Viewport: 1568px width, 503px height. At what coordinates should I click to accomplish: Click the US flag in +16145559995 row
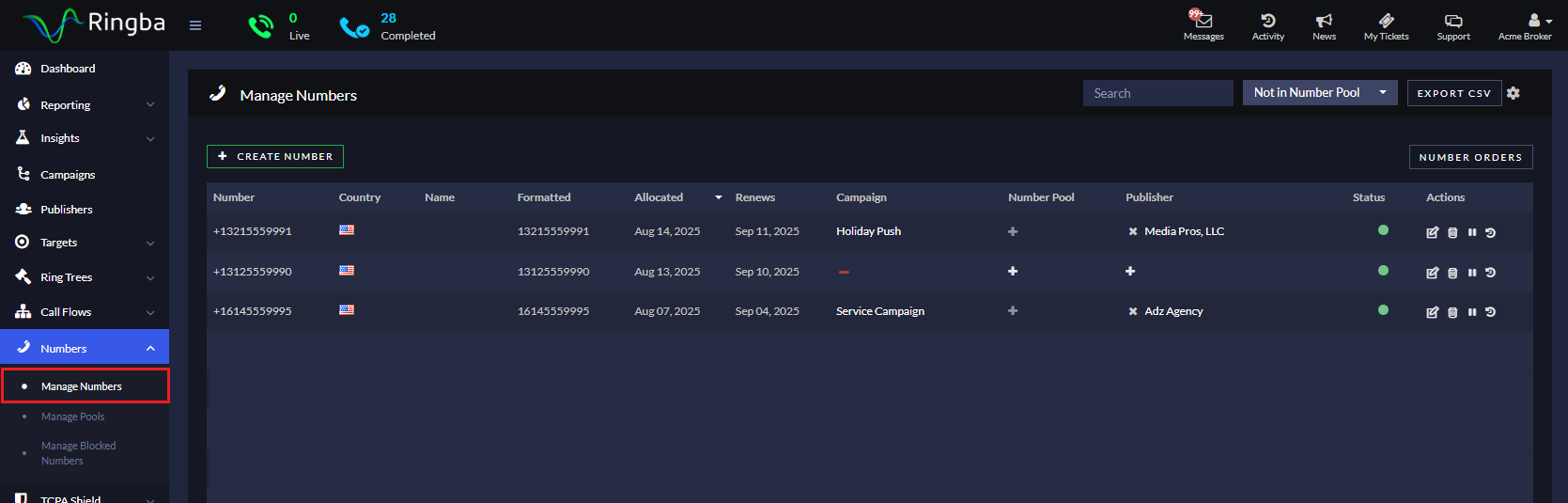coord(347,309)
